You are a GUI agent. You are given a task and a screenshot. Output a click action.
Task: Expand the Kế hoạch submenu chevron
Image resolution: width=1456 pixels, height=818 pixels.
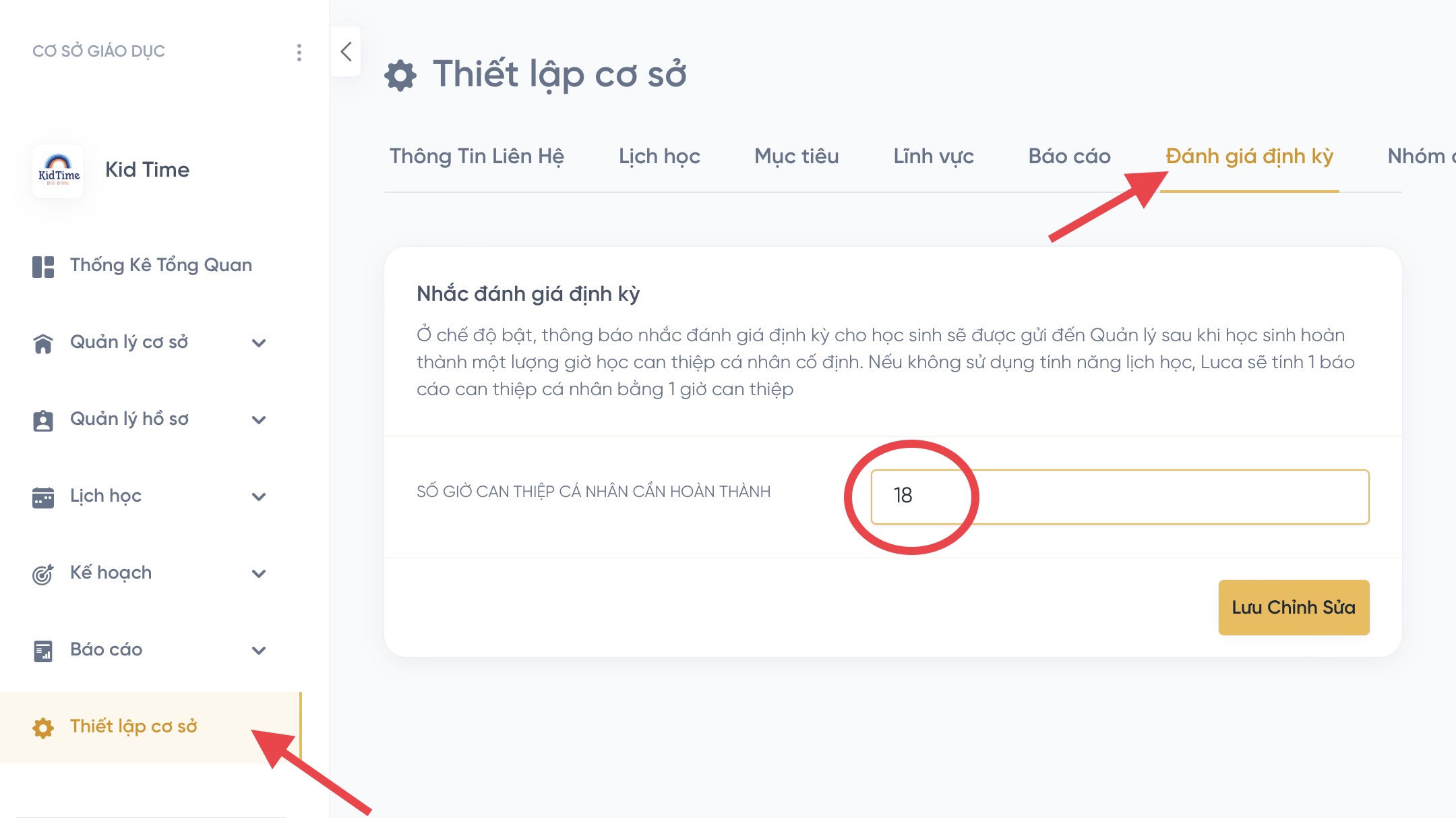259,574
